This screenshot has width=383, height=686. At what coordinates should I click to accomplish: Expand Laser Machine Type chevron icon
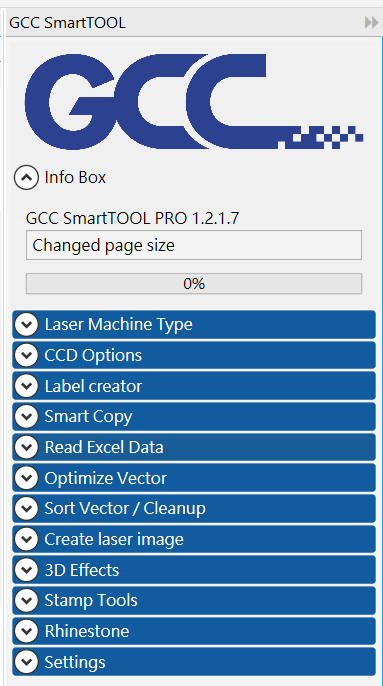pos(27,325)
